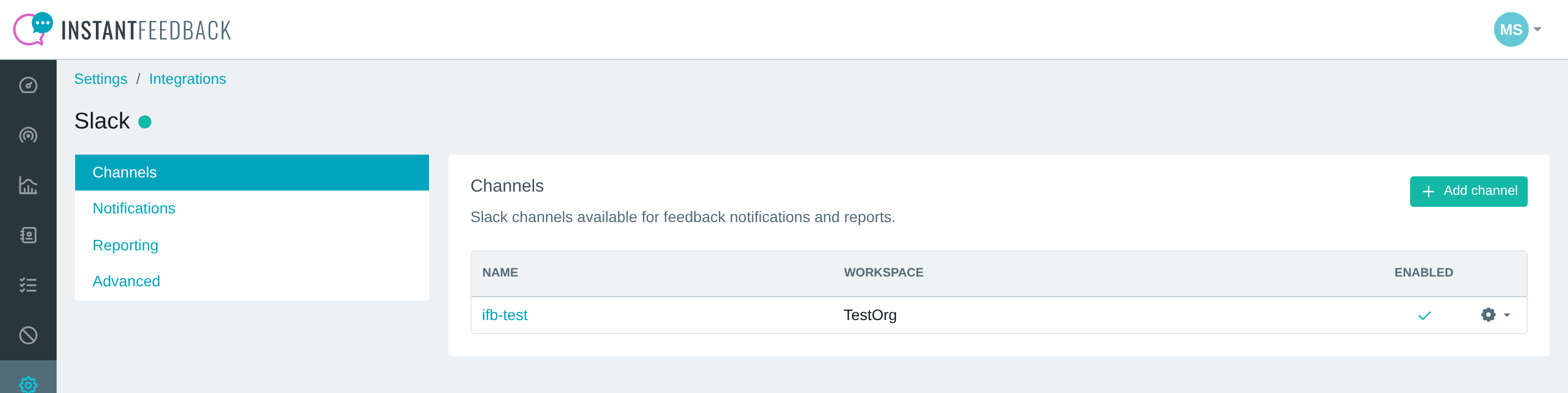Open the settings gear sidebar icon

(x=28, y=384)
